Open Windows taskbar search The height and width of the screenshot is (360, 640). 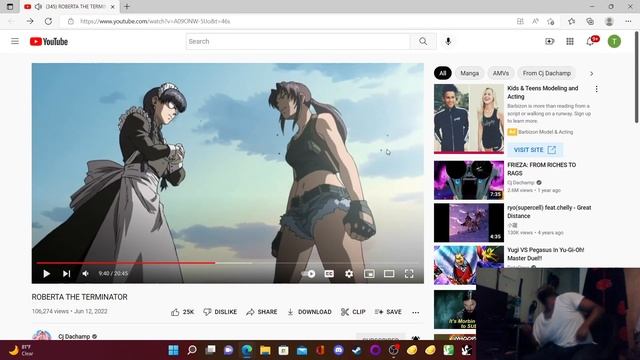[x=192, y=350]
